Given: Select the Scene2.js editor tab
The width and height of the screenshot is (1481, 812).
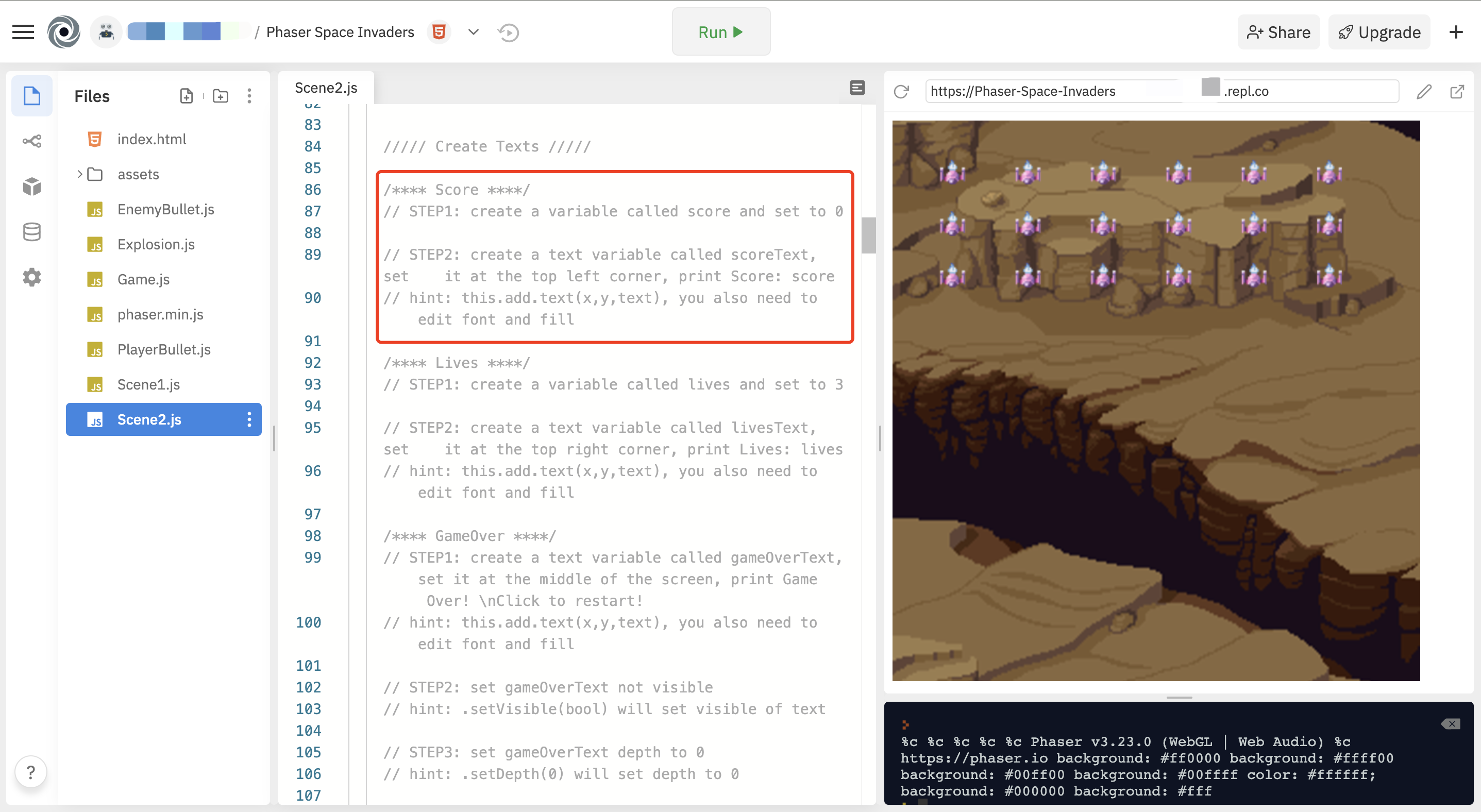Looking at the screenshot, I should 326,88.
